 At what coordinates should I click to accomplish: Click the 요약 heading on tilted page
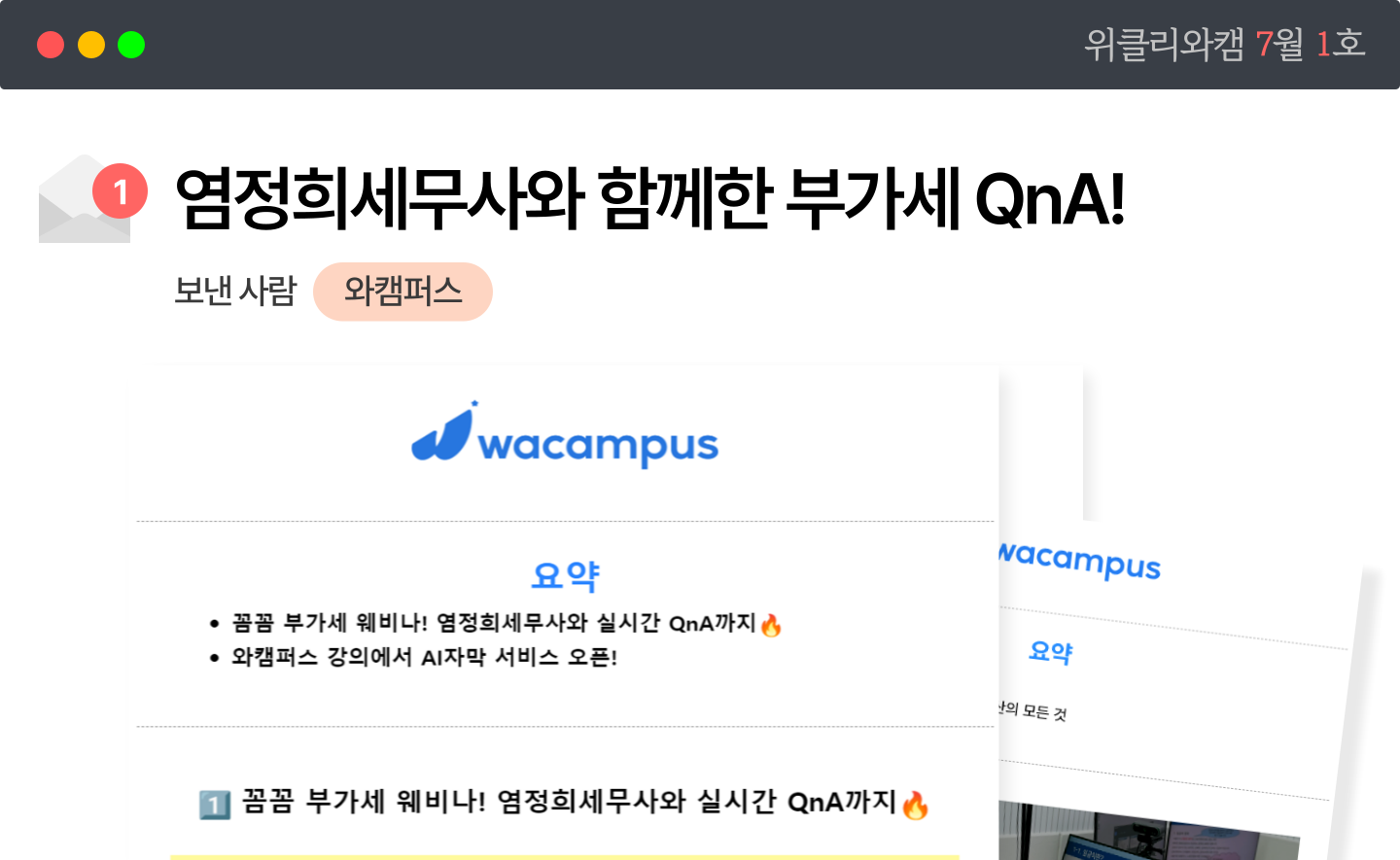click(1051, 651)
